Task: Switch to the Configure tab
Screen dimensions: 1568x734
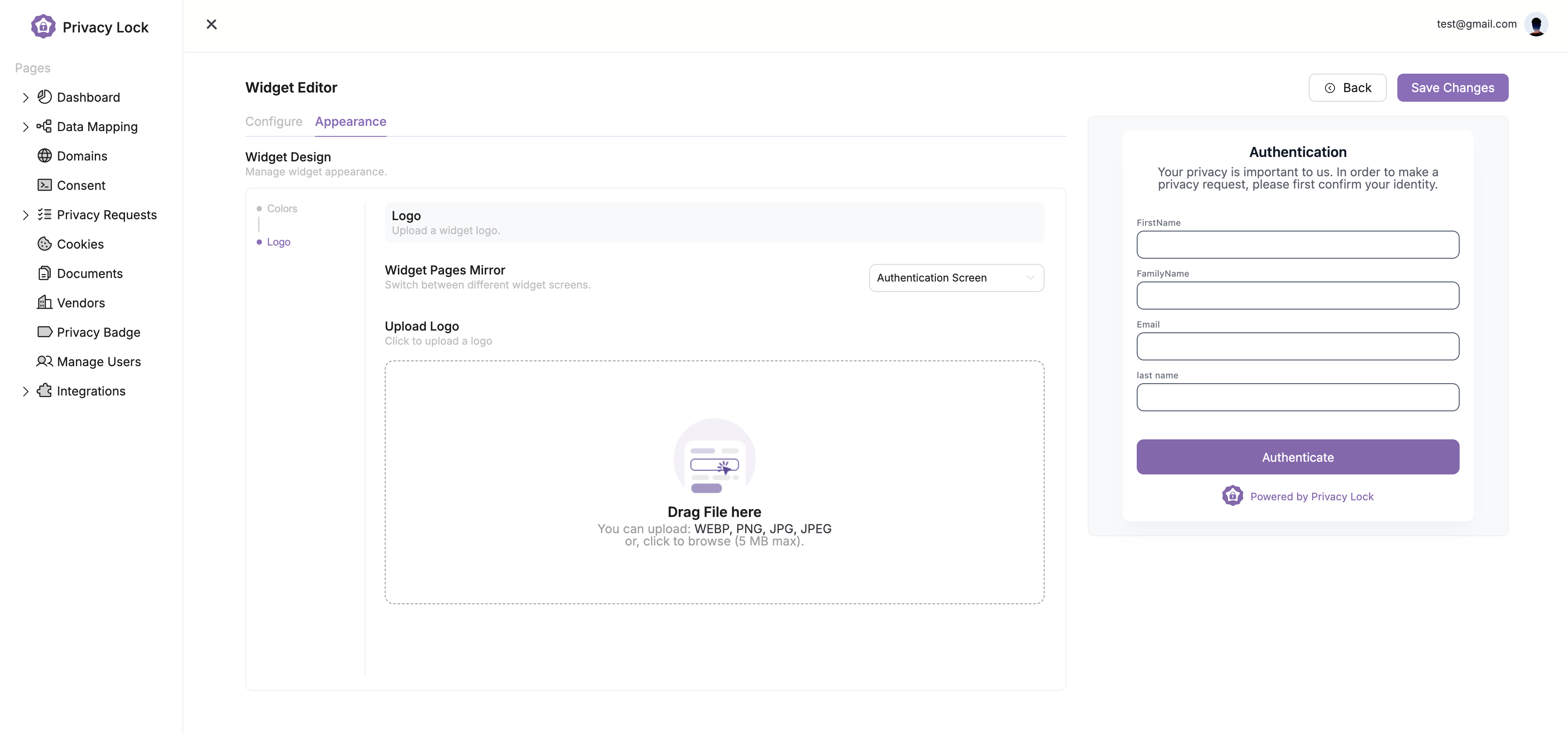Action: [274, 121]
